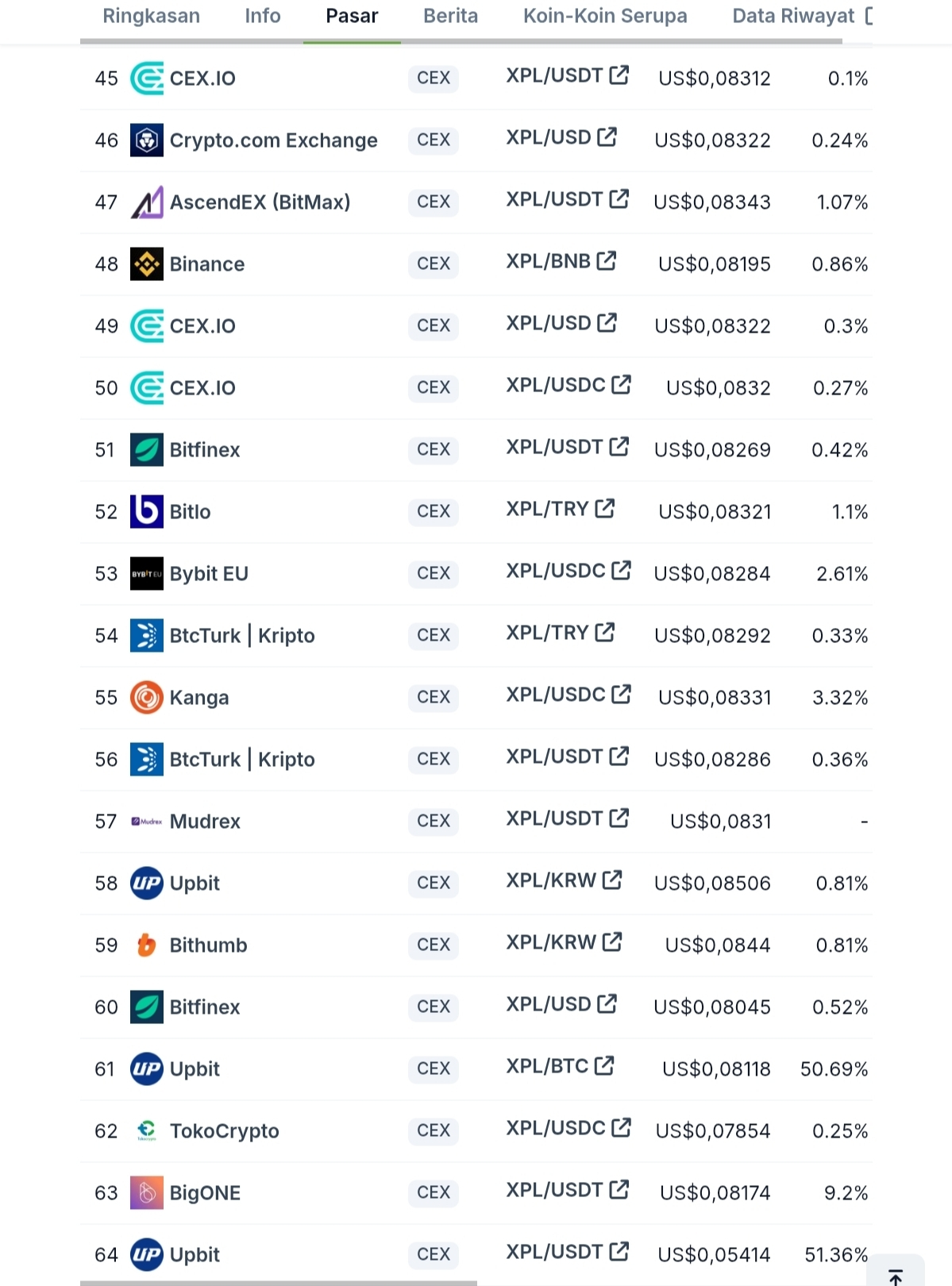
Task: Click the Kanga exchange logo
Action: pyautogui.click(x=147, y=698)
